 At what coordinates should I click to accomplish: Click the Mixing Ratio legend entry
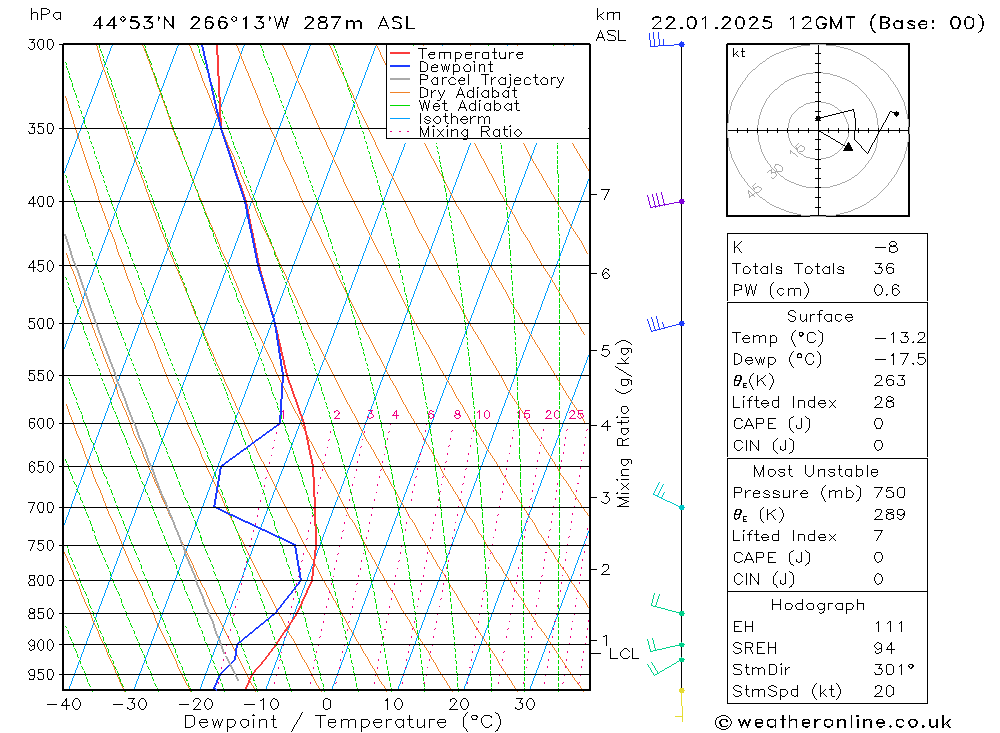456,132
